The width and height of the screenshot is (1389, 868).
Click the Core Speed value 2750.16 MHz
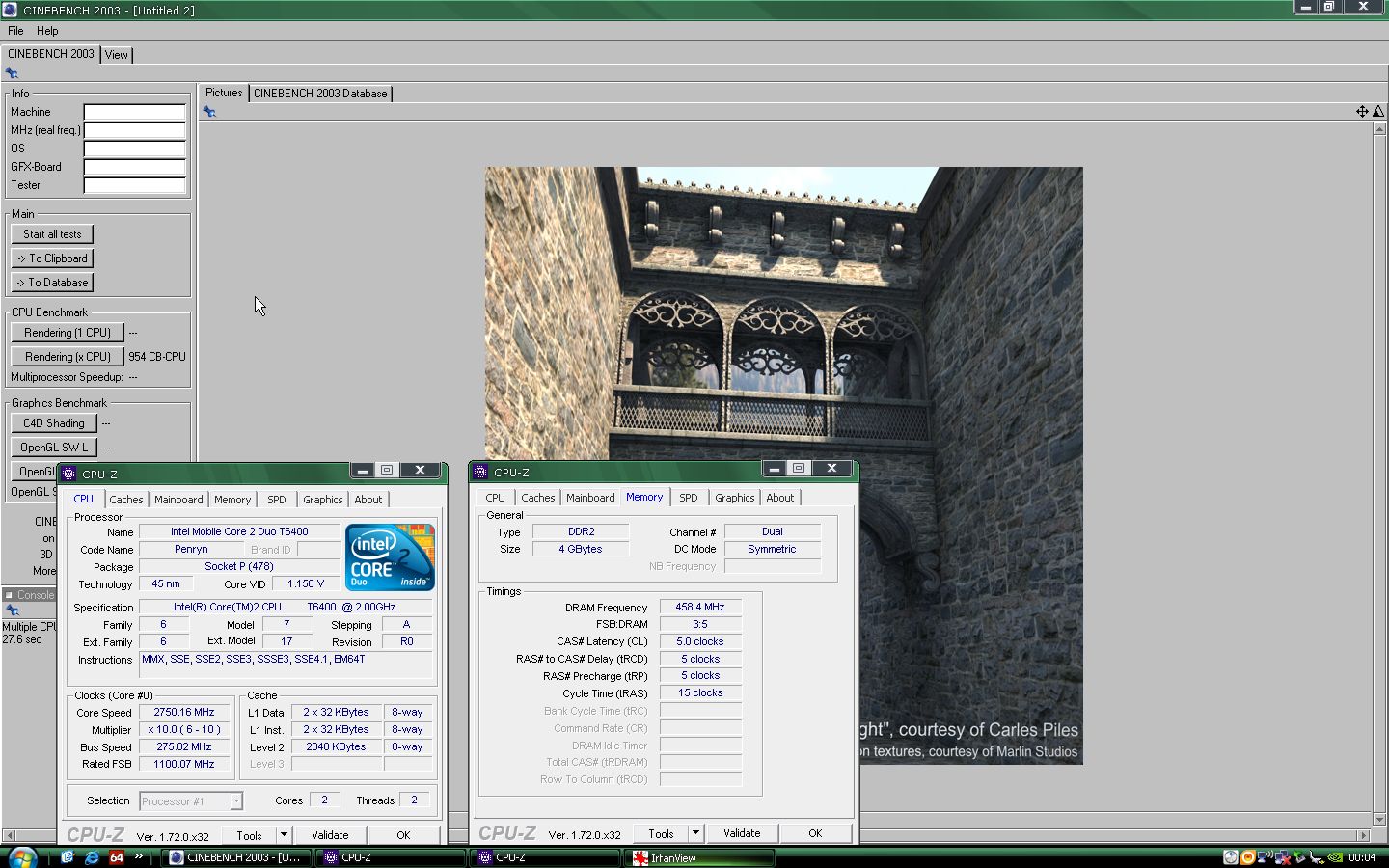pyautogui.click(x=184, y=713)
